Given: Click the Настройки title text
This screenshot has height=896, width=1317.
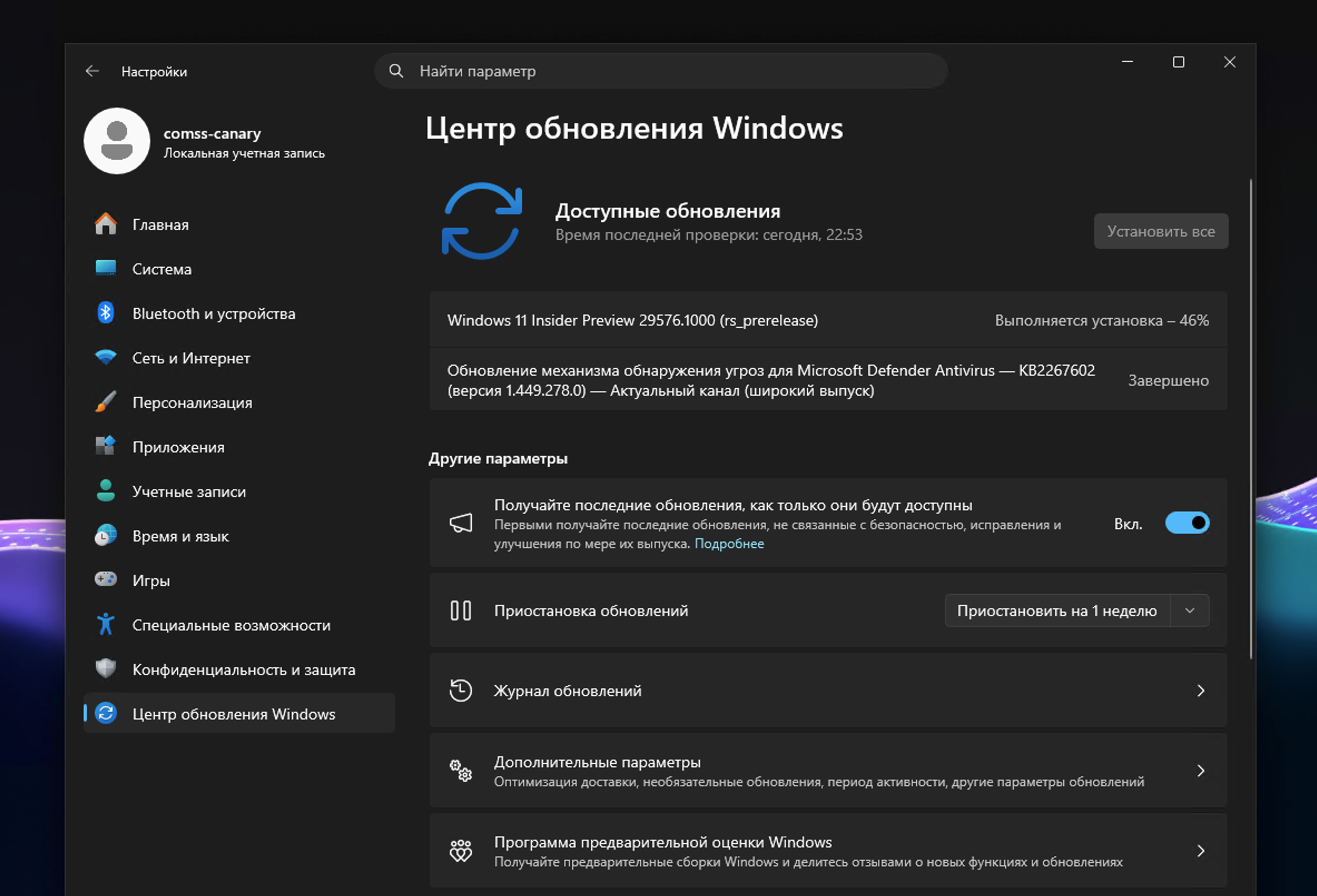Looking at the screenshot, I should coord(154,71).
